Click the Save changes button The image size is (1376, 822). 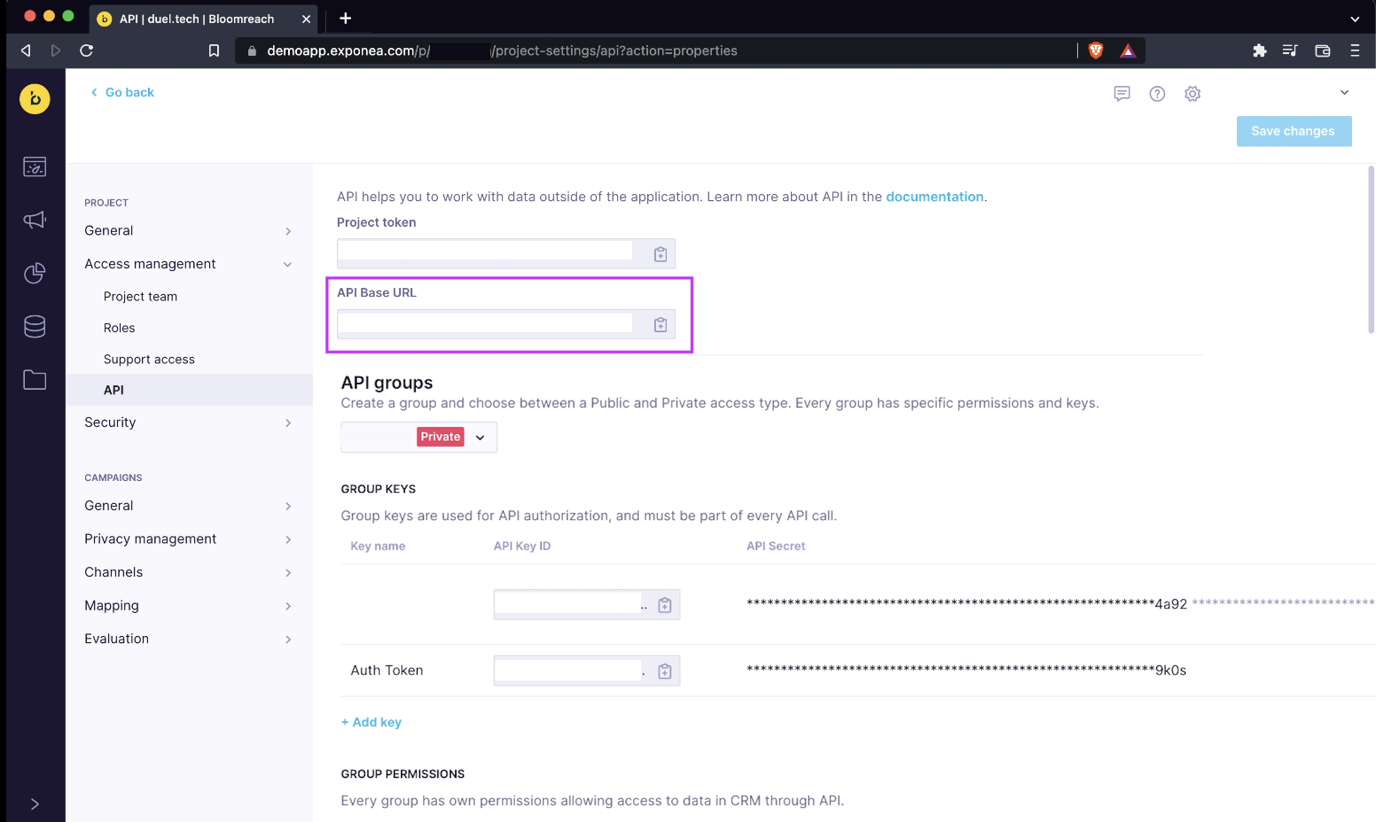(1293, 131)
